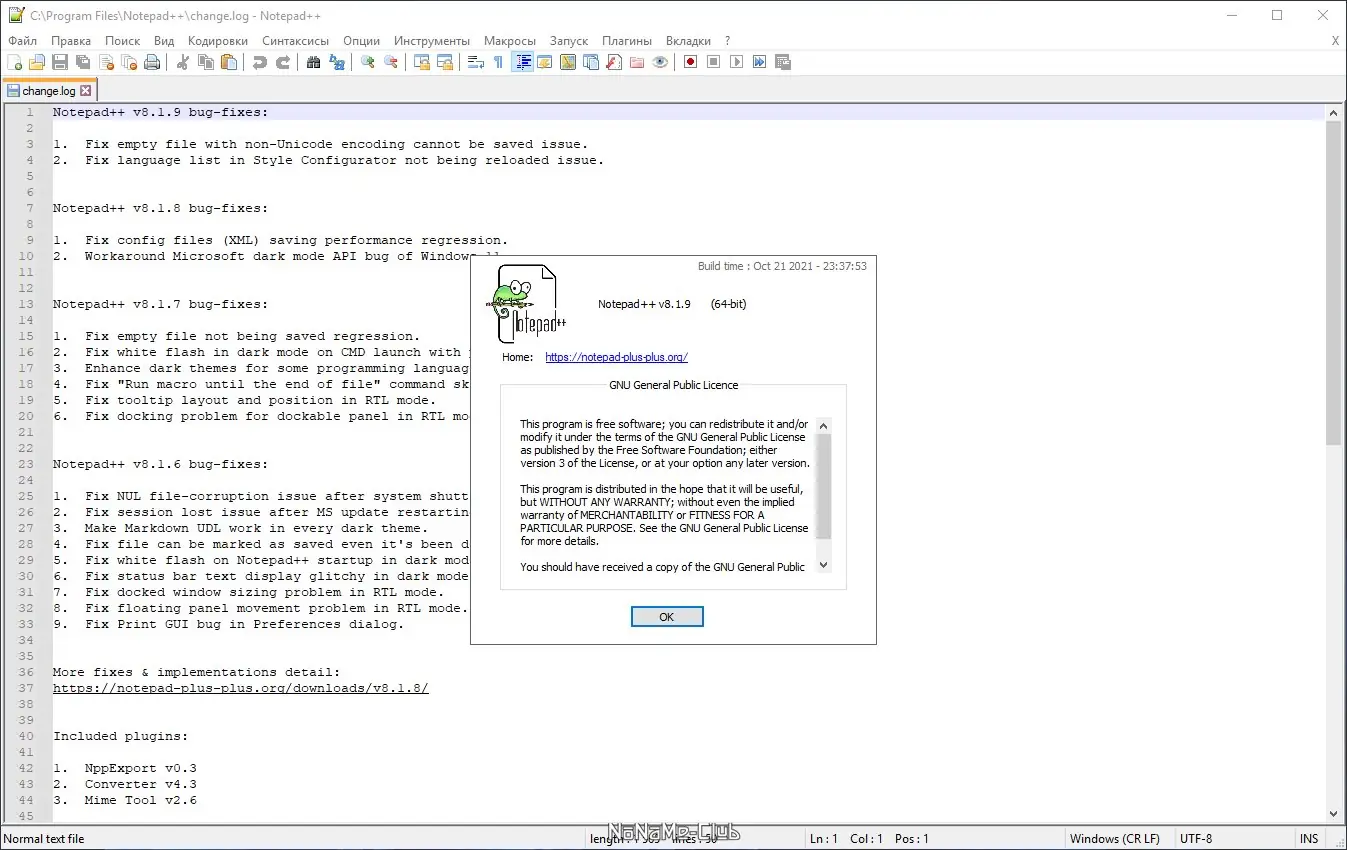1347x850 pixels.
Task: Open the Поиск menu
Action: pyautogui.click(x=122, y=41)
